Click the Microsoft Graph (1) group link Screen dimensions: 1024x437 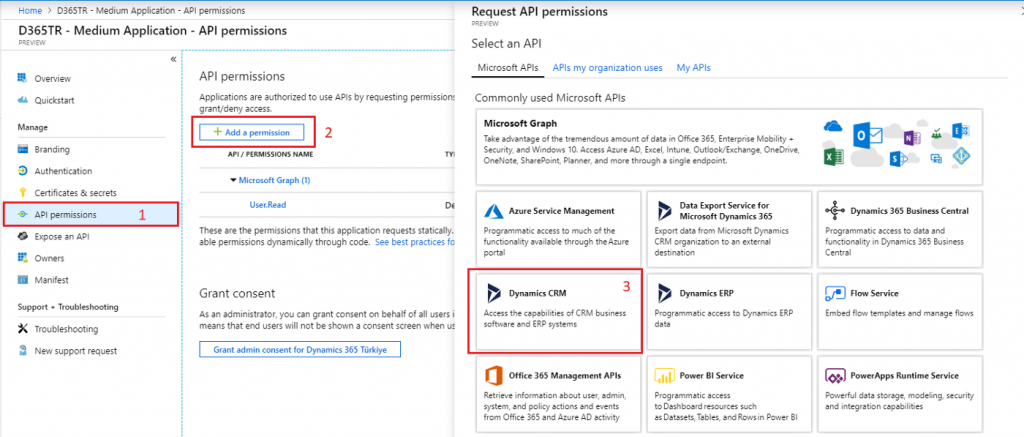(x=274, y=180)
